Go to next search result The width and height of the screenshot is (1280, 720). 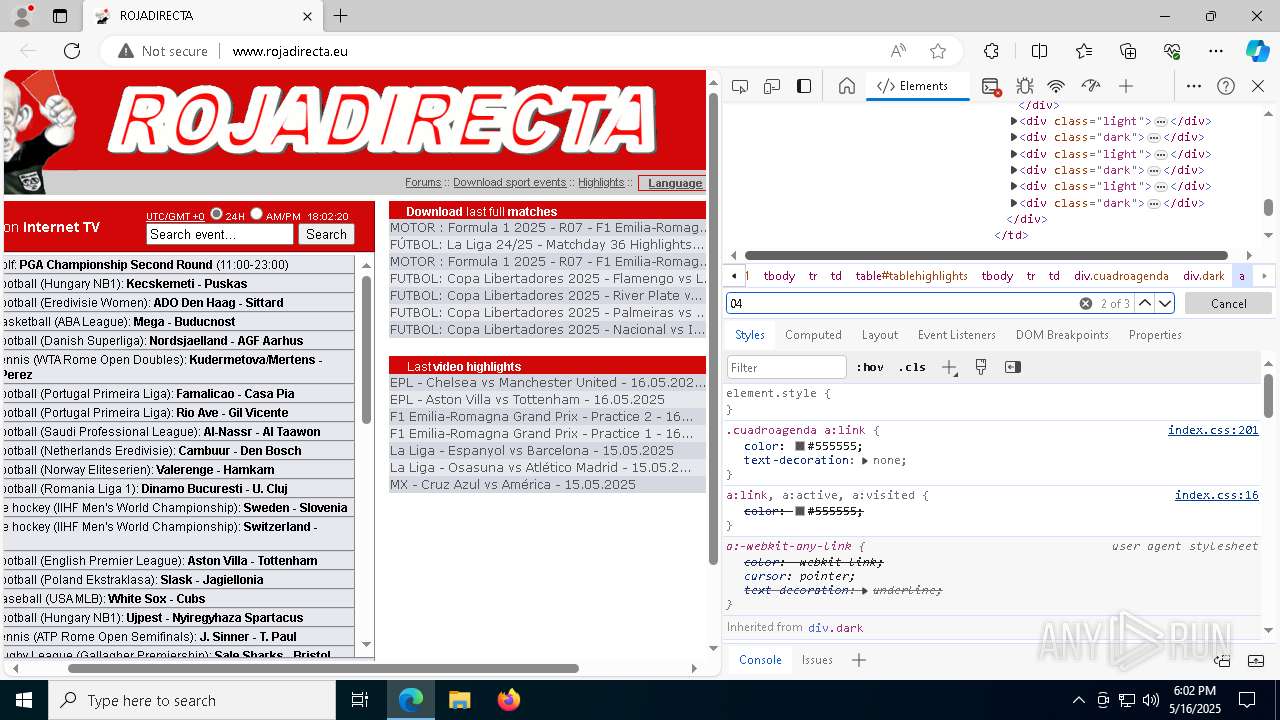[x=1165, y=303]
